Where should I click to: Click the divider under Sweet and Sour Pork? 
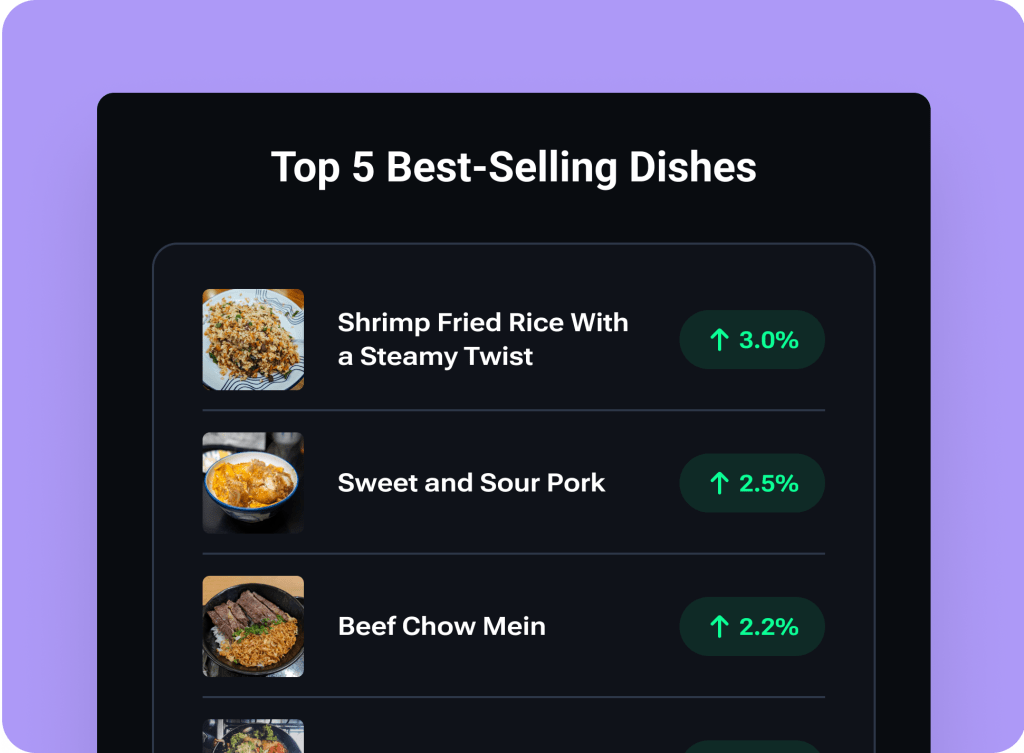click(513, 553)
